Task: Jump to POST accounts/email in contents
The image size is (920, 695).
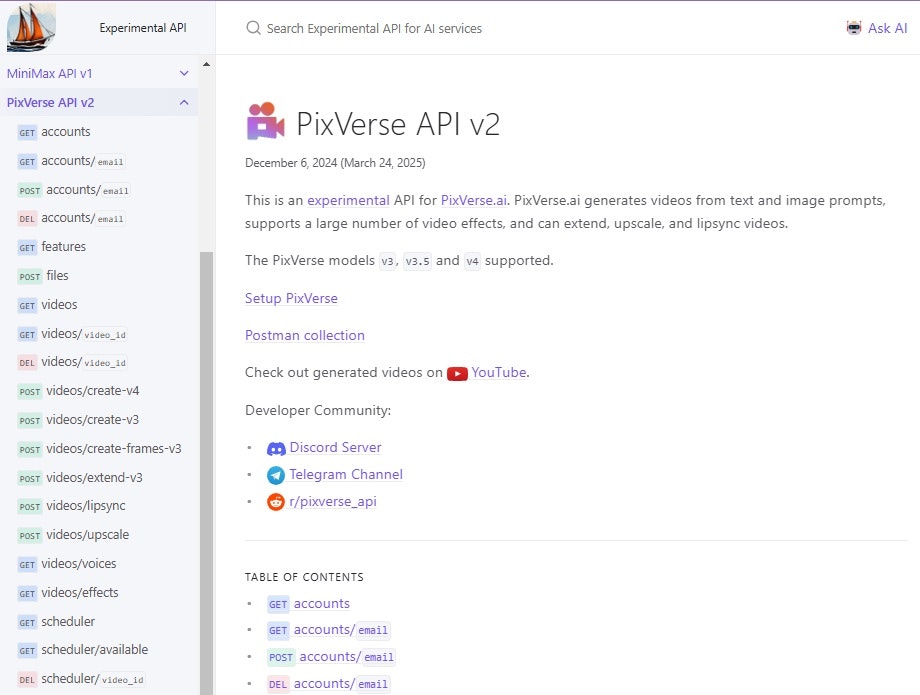Action: pos(331,657)
